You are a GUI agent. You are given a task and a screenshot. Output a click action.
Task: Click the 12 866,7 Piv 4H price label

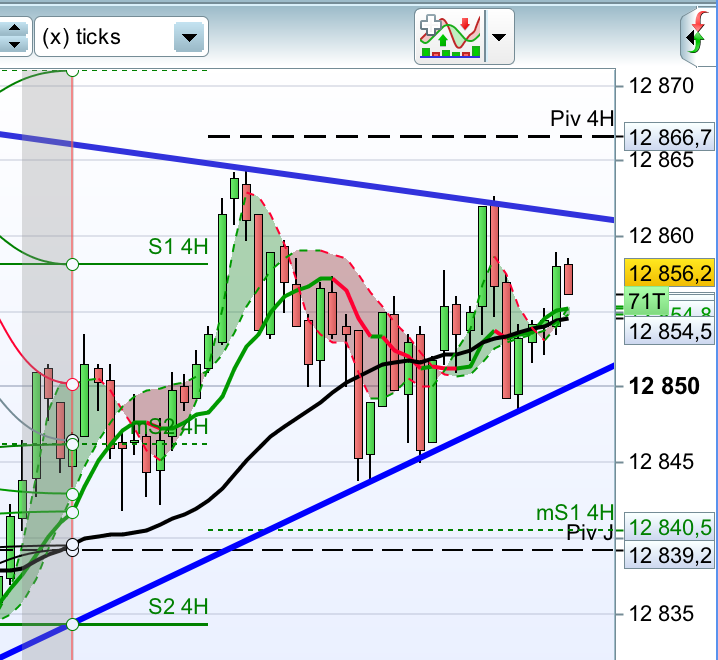pyautogui.click(x=669, y=137)
